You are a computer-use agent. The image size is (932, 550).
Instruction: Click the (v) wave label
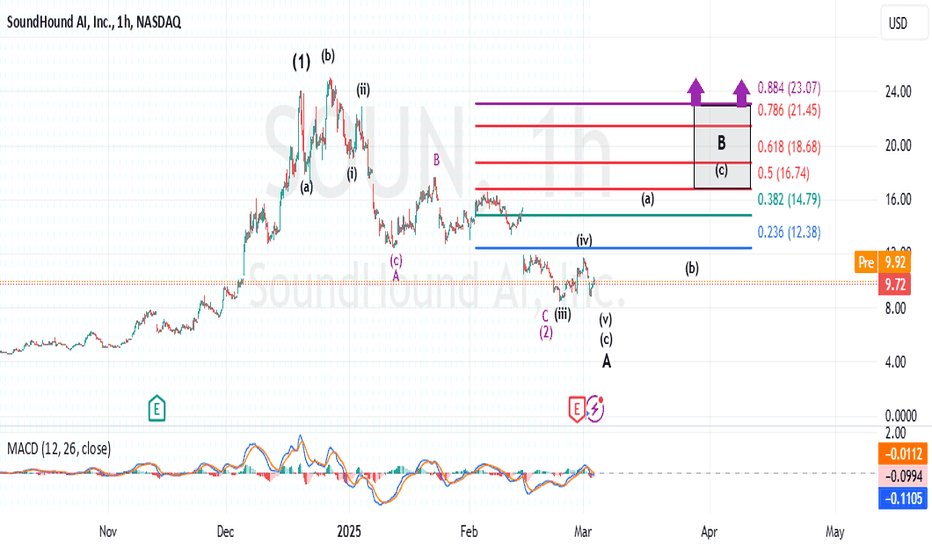605,320
